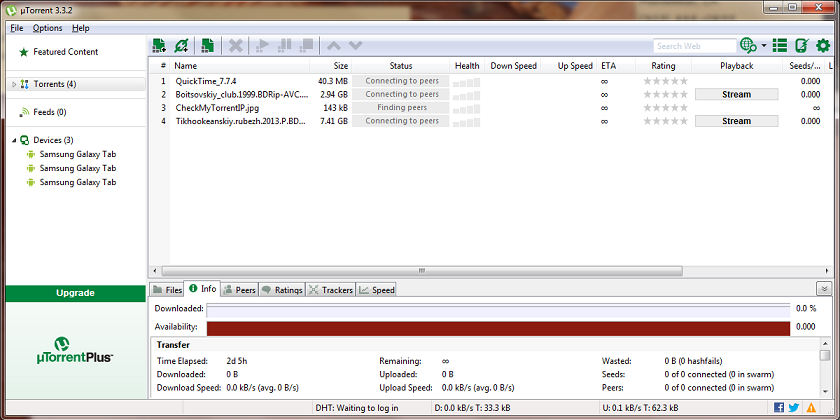Screen dimensions: 840x420
Task: Click Stream for Tikhookeanskiy.rubezh torrent
Action: pos(736,121)
